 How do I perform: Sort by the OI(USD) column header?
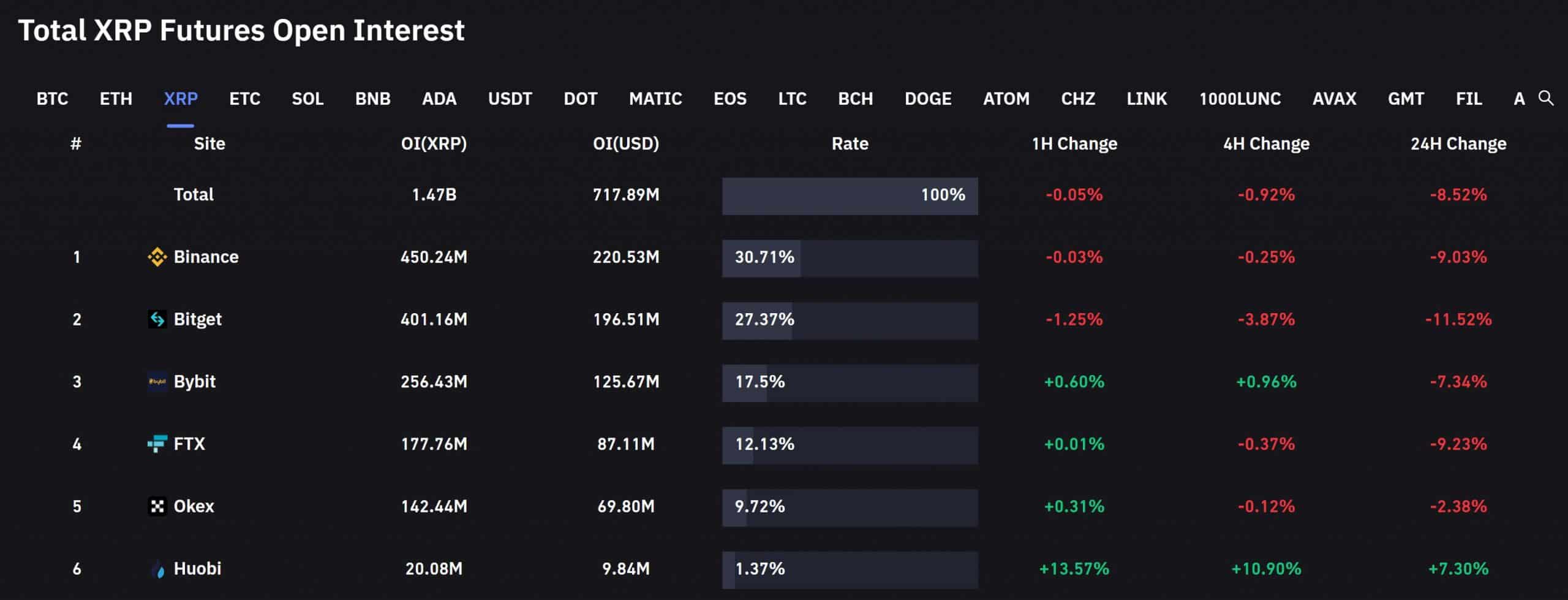tap(626, 143)
